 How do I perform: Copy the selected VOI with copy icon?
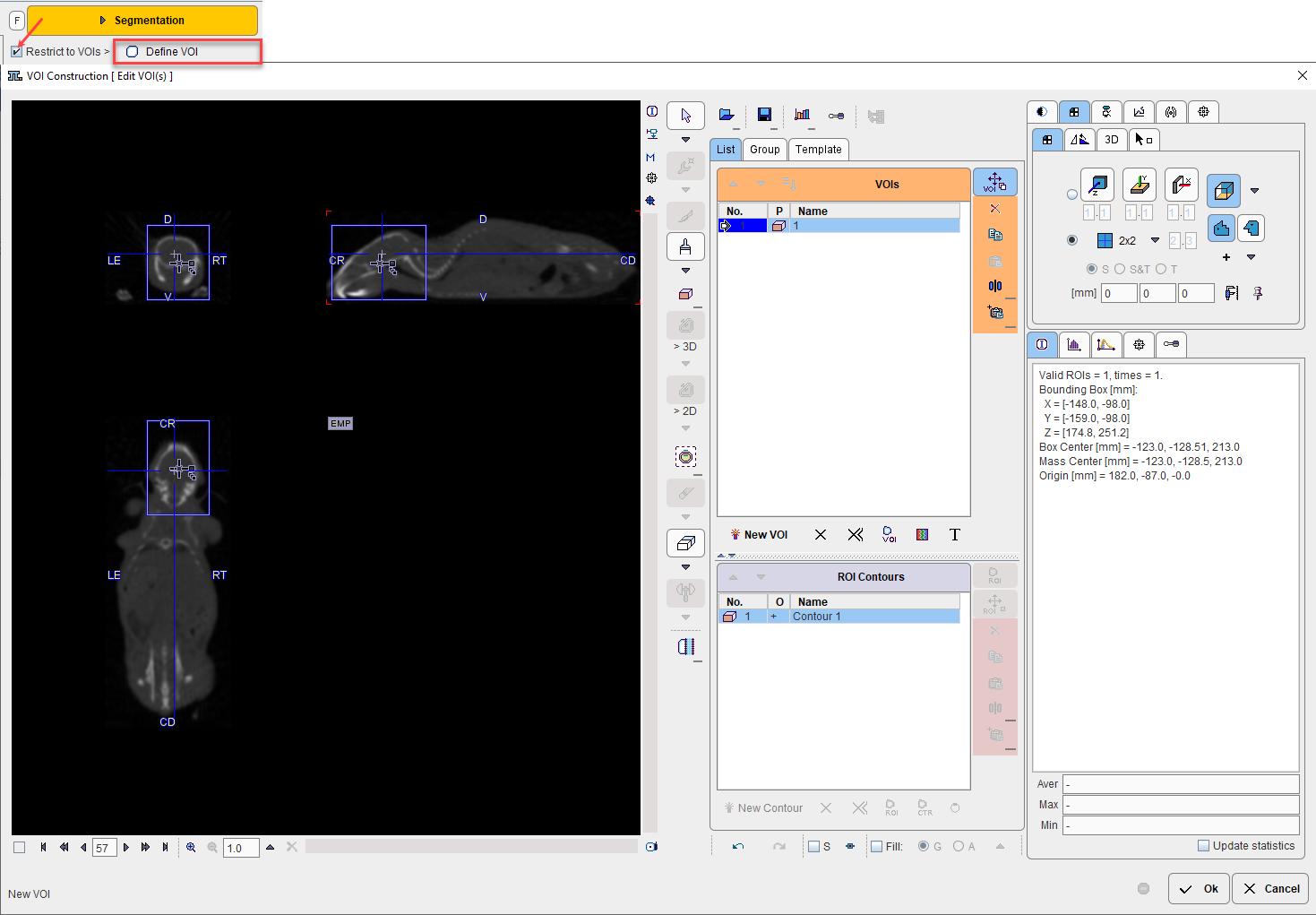coord(994,235)
